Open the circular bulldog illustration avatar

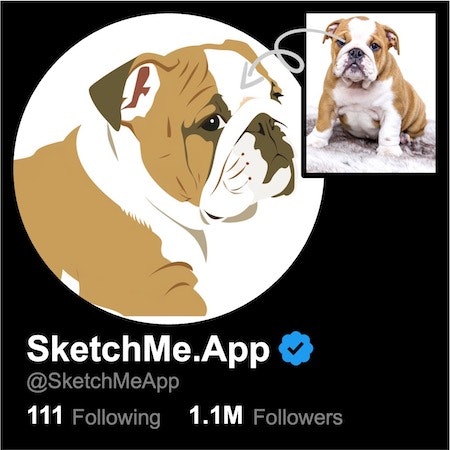tap(169, 169)
